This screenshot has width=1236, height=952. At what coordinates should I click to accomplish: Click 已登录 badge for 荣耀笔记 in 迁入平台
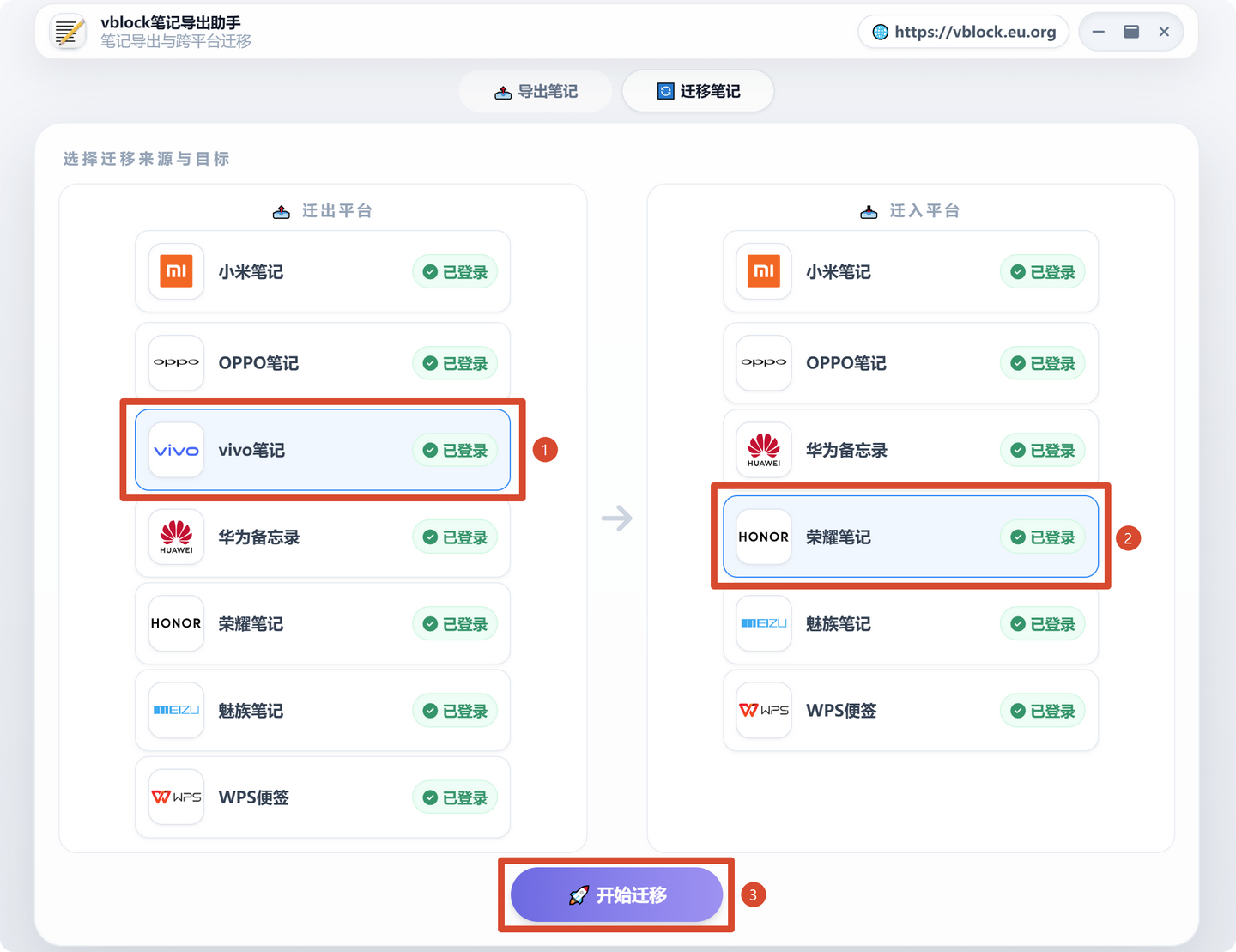click(1043, 537)
